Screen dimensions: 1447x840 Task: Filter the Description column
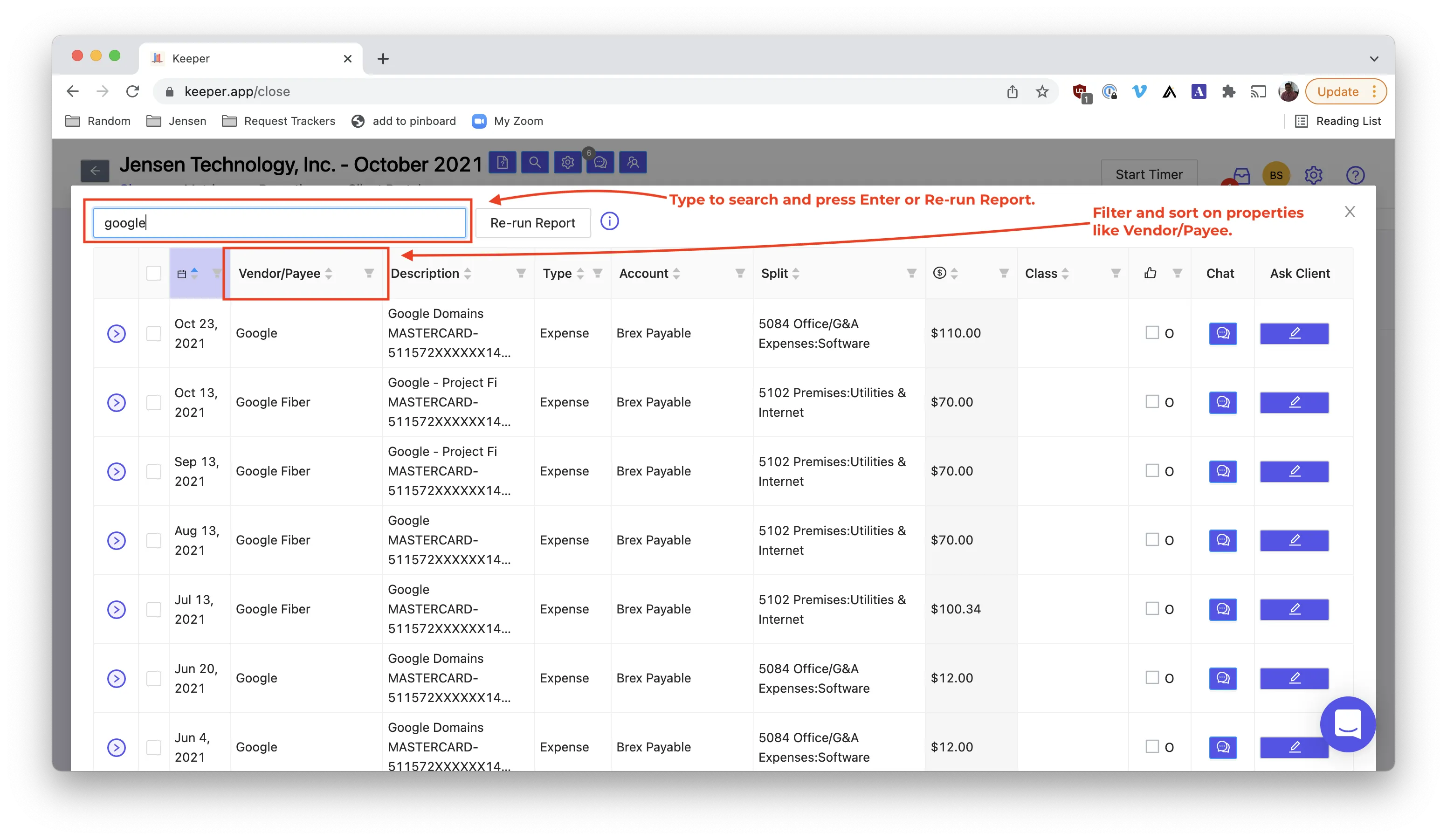point(520,273)
